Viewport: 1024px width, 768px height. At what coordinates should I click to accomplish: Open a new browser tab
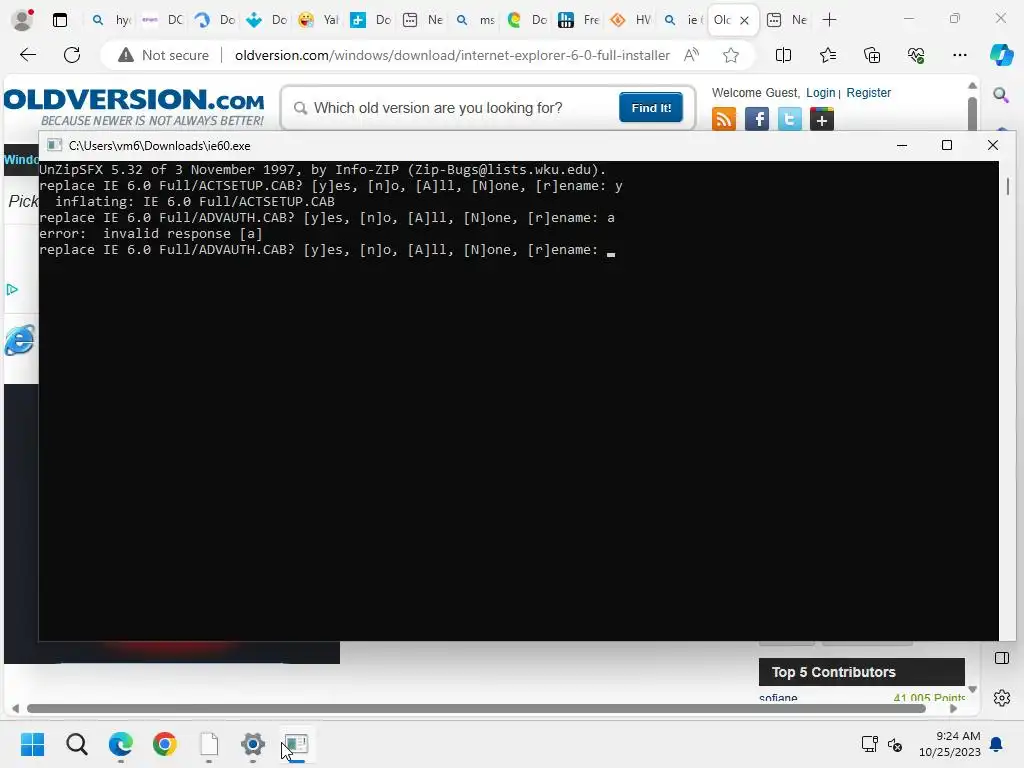(x=829, y=20)
